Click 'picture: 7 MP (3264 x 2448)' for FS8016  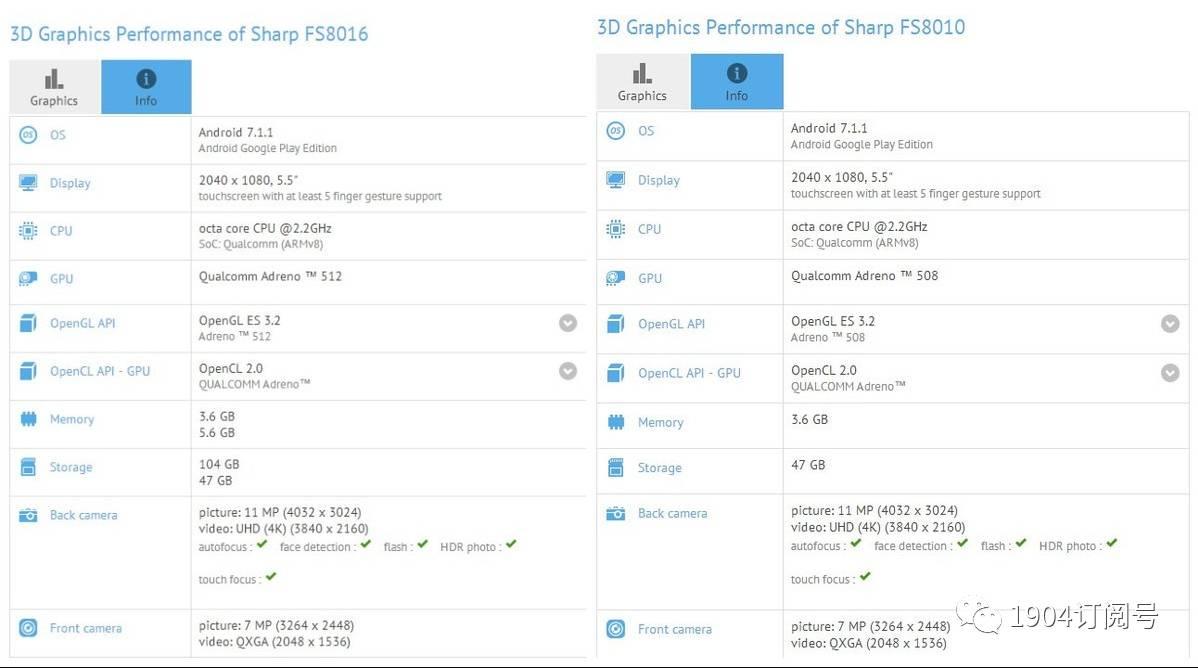coord(277,625)
